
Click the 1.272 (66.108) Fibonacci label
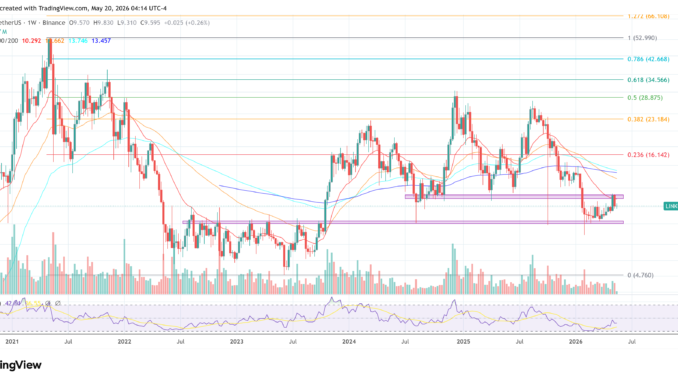(648, 16)
